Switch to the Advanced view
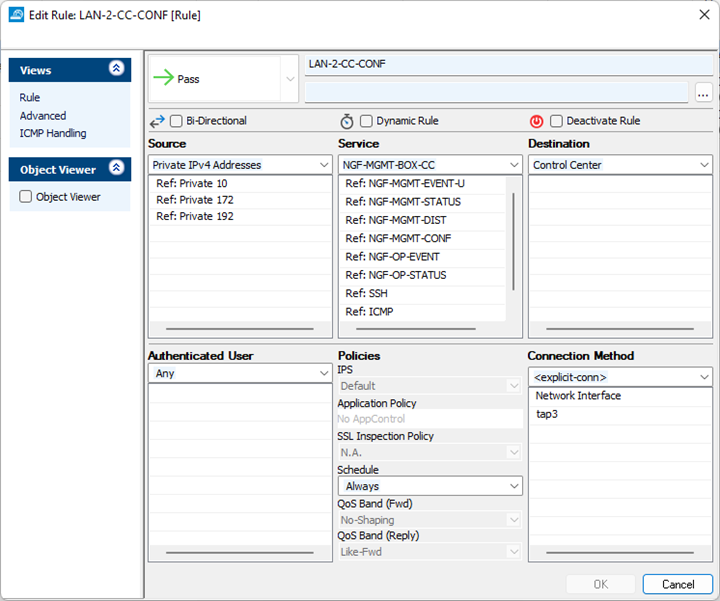Image resolution: width=720 pixels, height=601 pixels. [x=43, y=116]
